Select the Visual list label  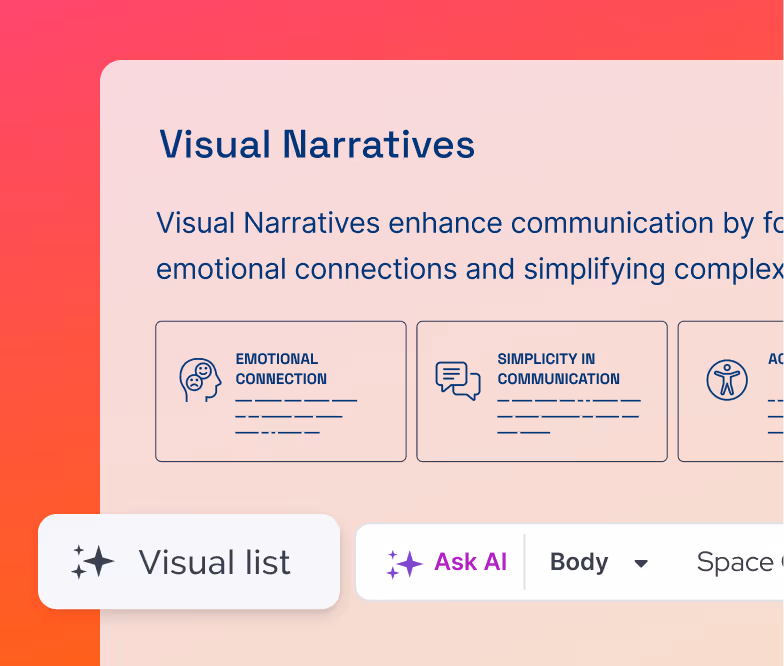point(214,562)
